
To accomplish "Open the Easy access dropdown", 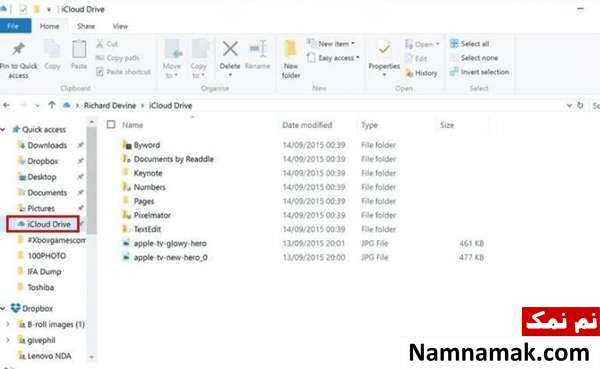I will click(333, 58).
